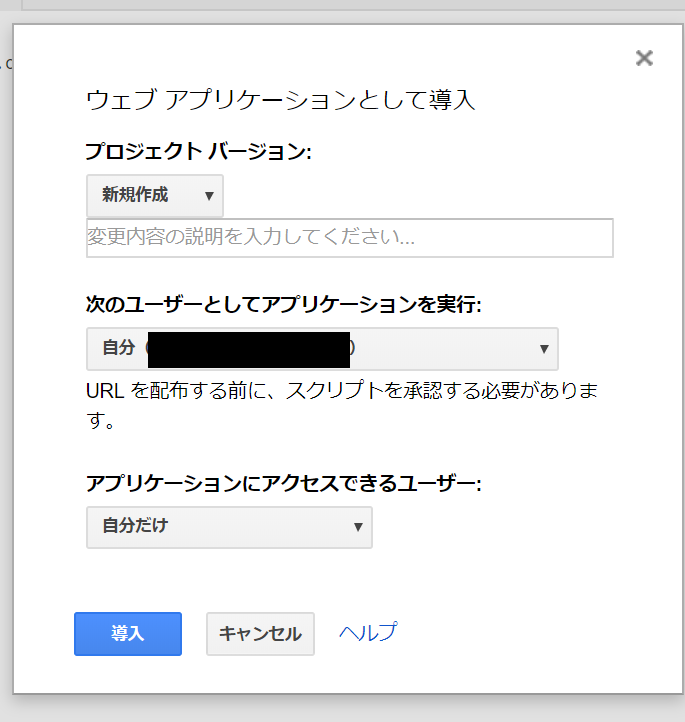Click the blue 導入 button
This screenshot has height=722, width=685.
[128, 634]
